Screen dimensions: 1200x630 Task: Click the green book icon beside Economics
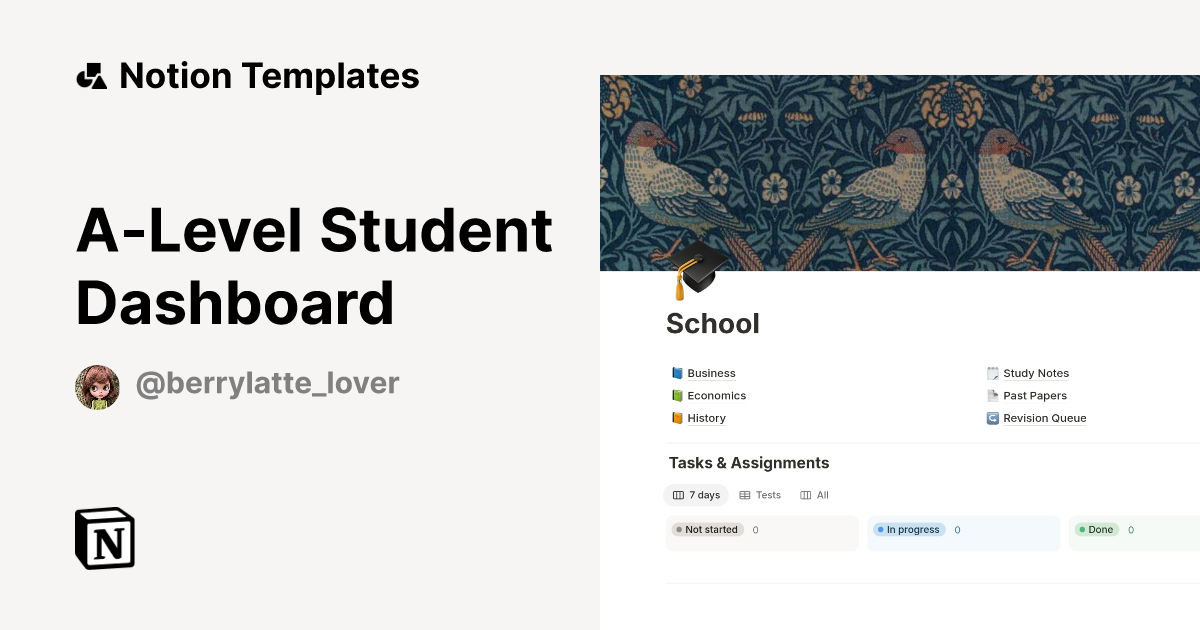677,396
